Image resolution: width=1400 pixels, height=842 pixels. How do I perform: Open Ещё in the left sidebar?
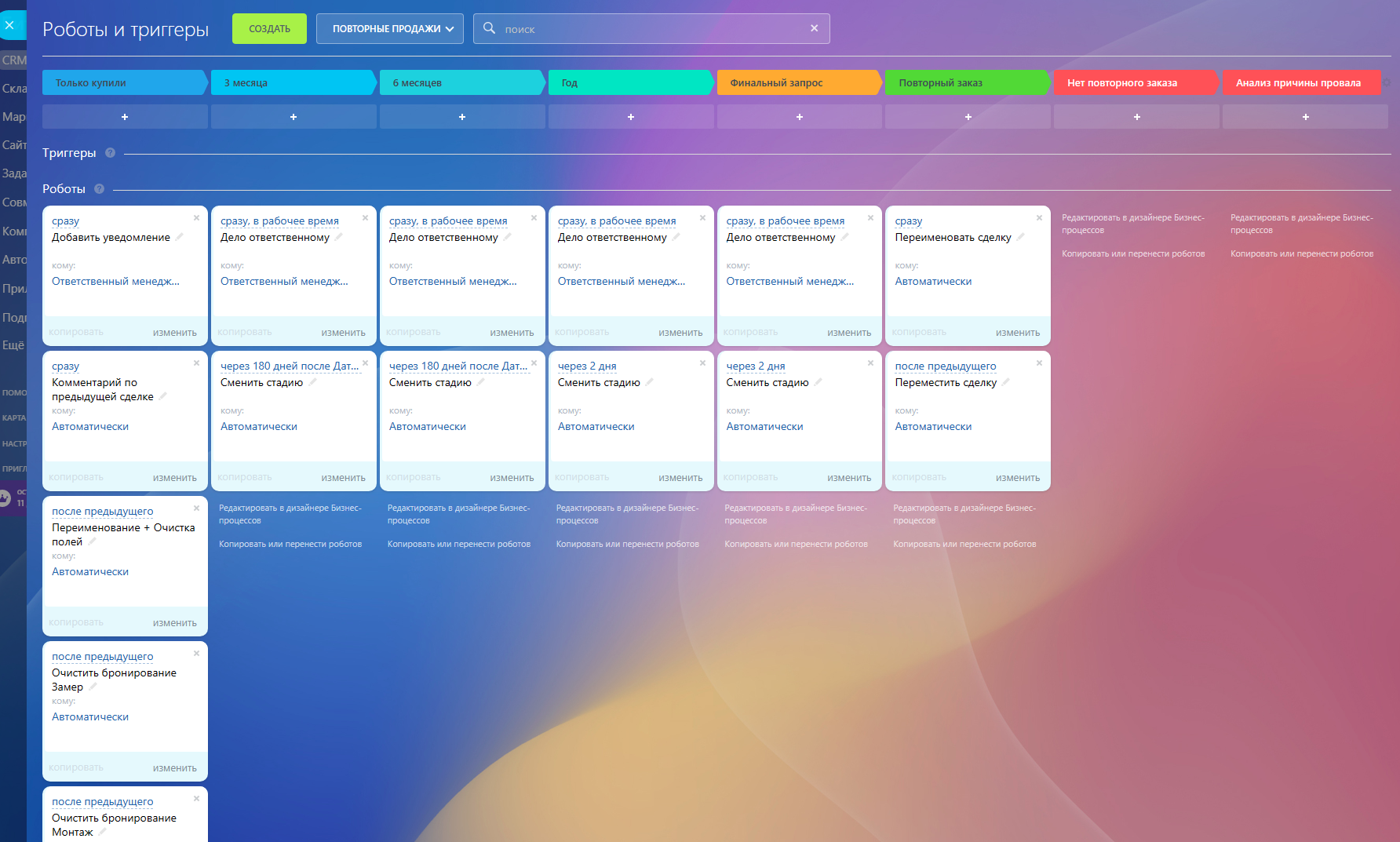pos(13,345)
